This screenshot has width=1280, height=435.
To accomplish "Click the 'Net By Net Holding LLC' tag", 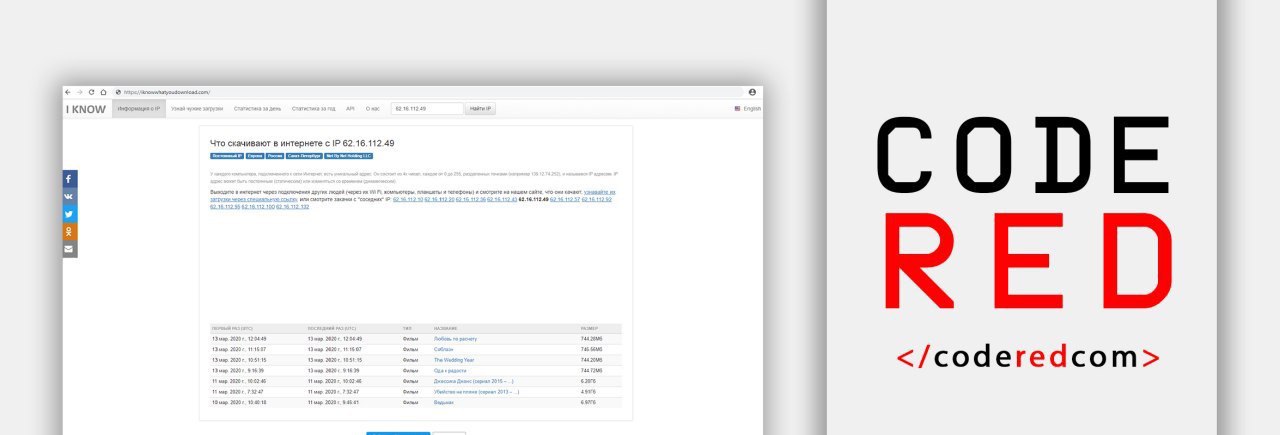I will [x=349, y=156].
